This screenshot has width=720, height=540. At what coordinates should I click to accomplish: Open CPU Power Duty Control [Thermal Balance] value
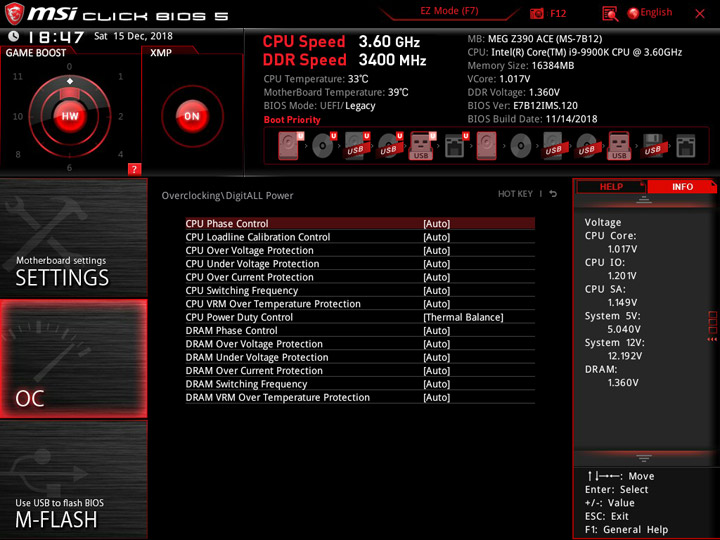point(463,317)
